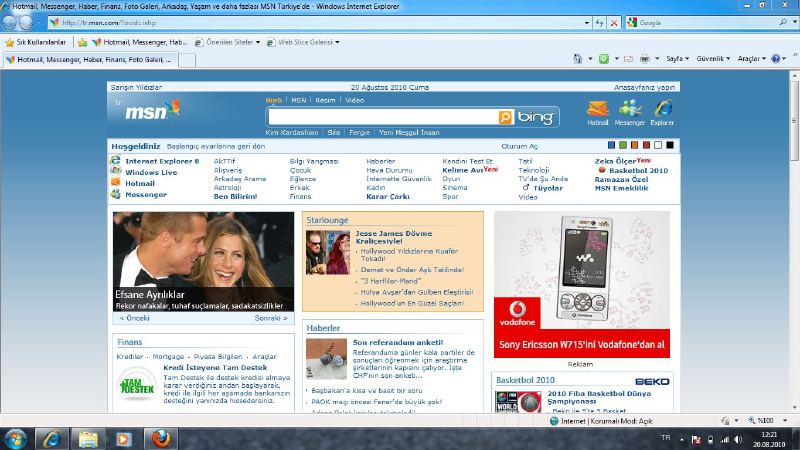Click the network signal tray icon

724,439
